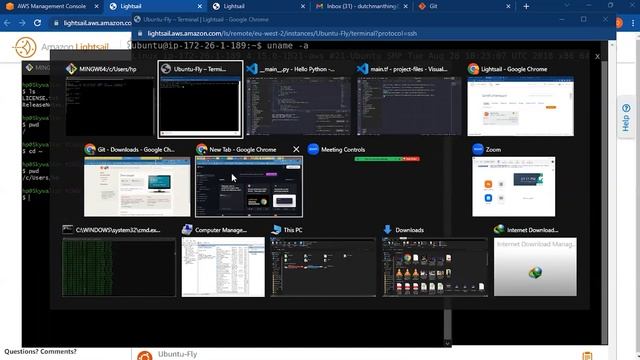Select the Ubuntu-Fly Terminal window thumbnail
Image resolution: width=640 pixels, height=360 pixels.
(200, 106)
